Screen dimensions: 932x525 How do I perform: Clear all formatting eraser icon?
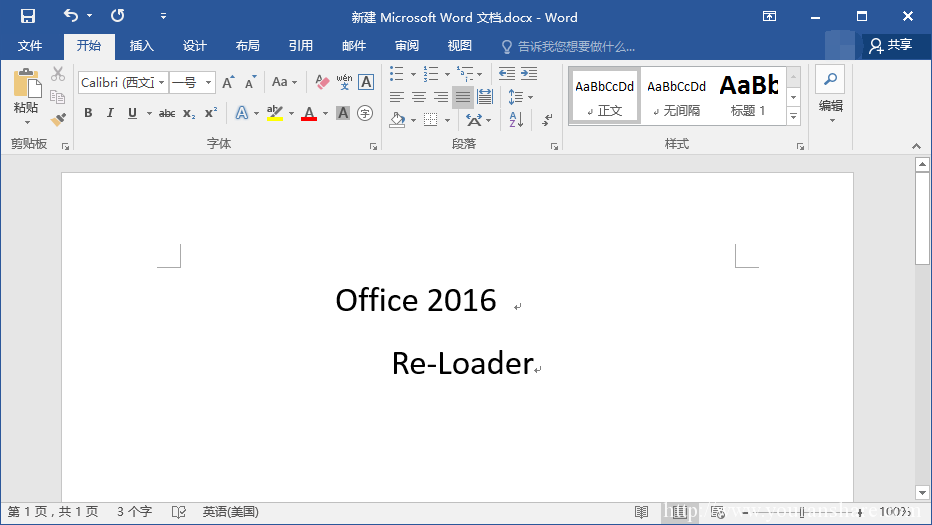pyautogui.click(x=322, y=82)
